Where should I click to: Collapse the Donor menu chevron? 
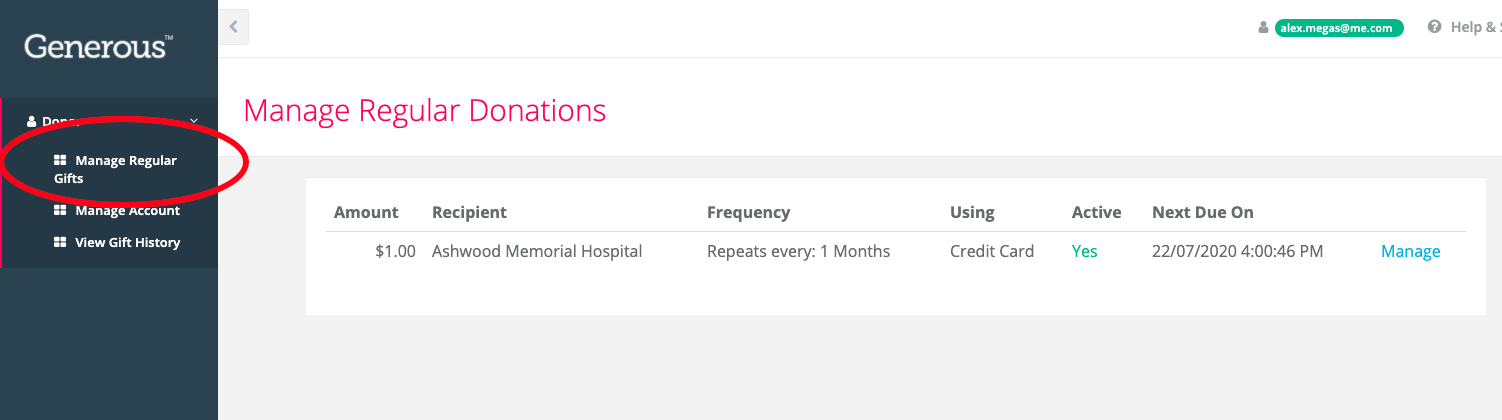point(194,121)
